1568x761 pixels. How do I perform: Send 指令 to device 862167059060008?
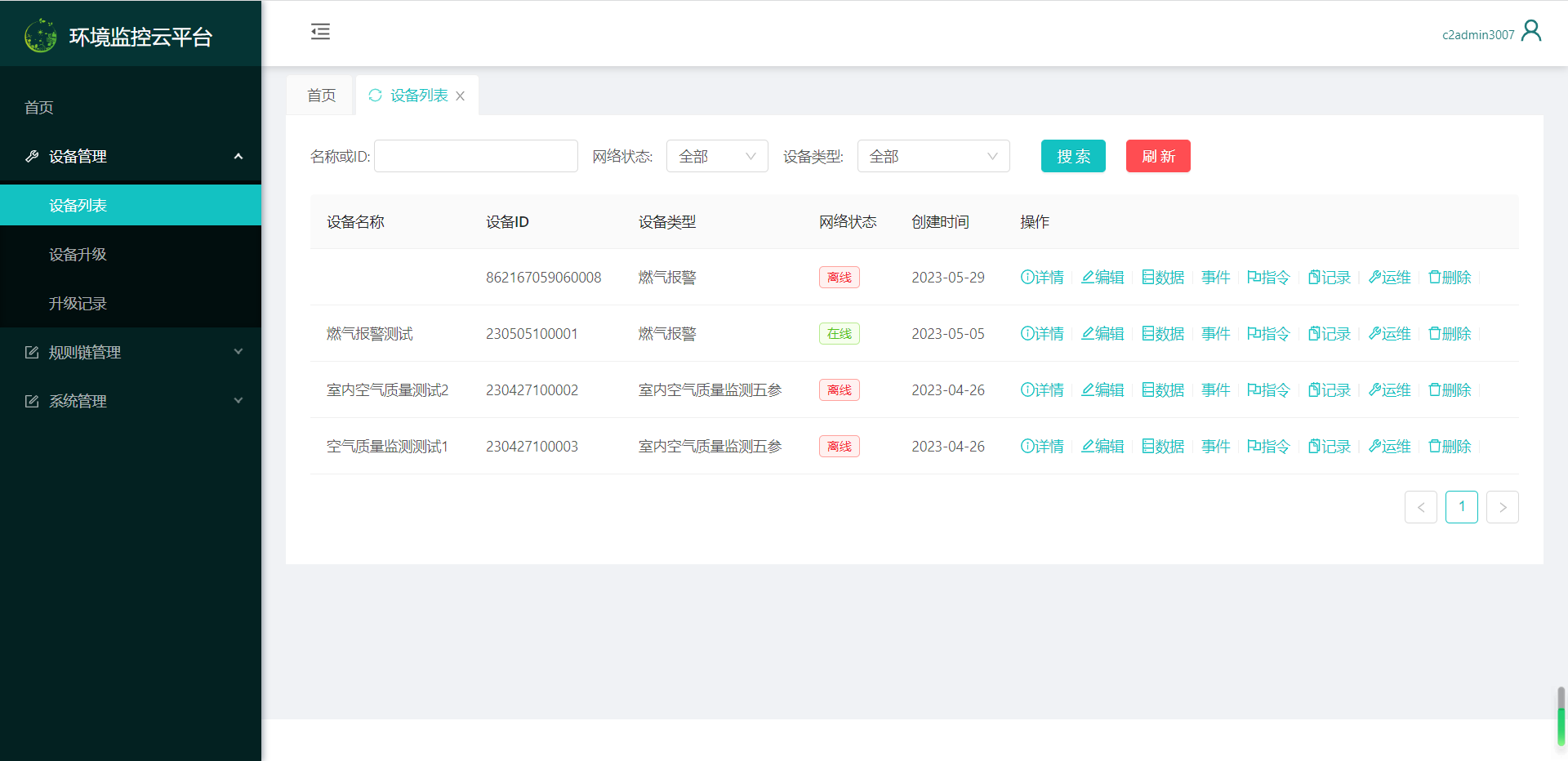(1268, 278)
